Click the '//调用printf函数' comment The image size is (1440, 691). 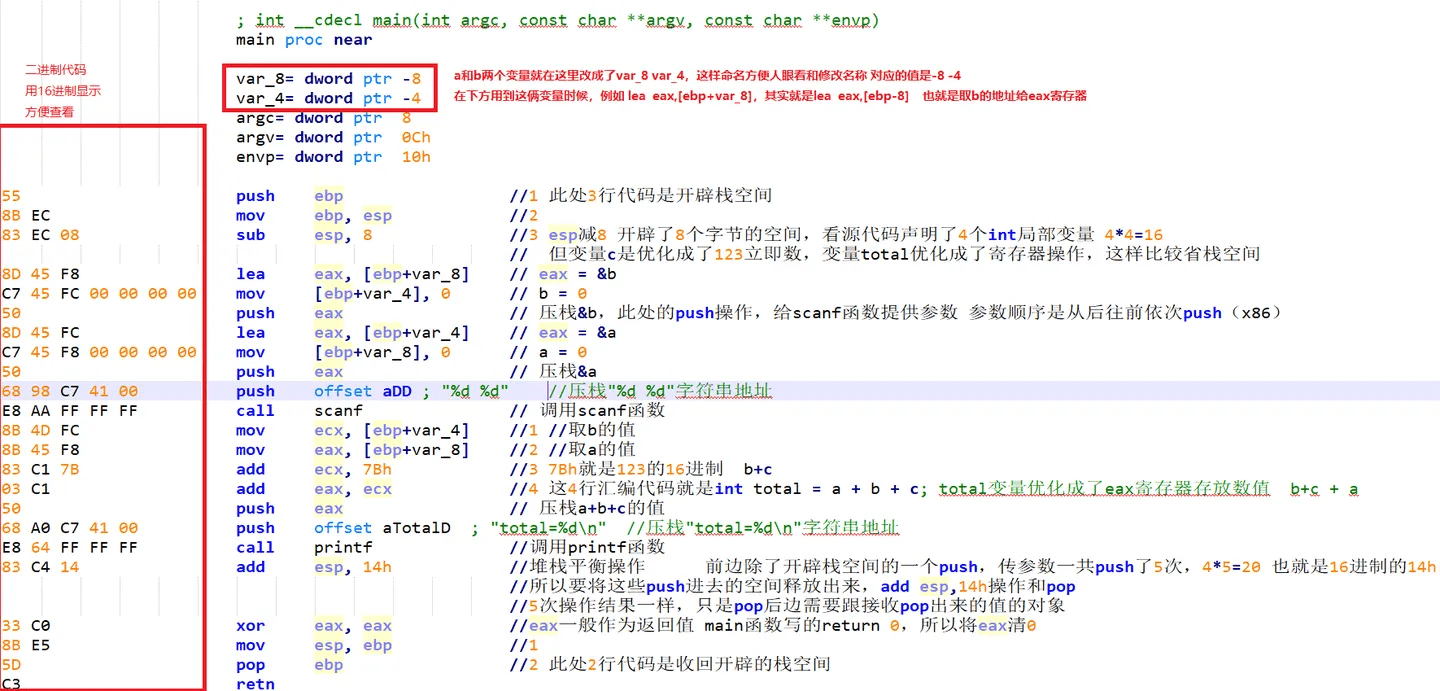tap(587, 548)
